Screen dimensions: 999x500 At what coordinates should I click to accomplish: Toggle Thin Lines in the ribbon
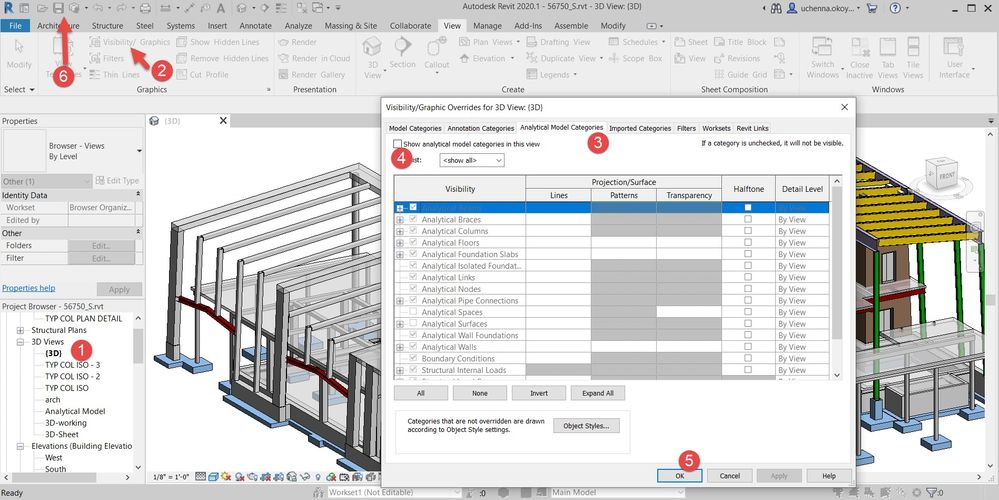point(115,75)
